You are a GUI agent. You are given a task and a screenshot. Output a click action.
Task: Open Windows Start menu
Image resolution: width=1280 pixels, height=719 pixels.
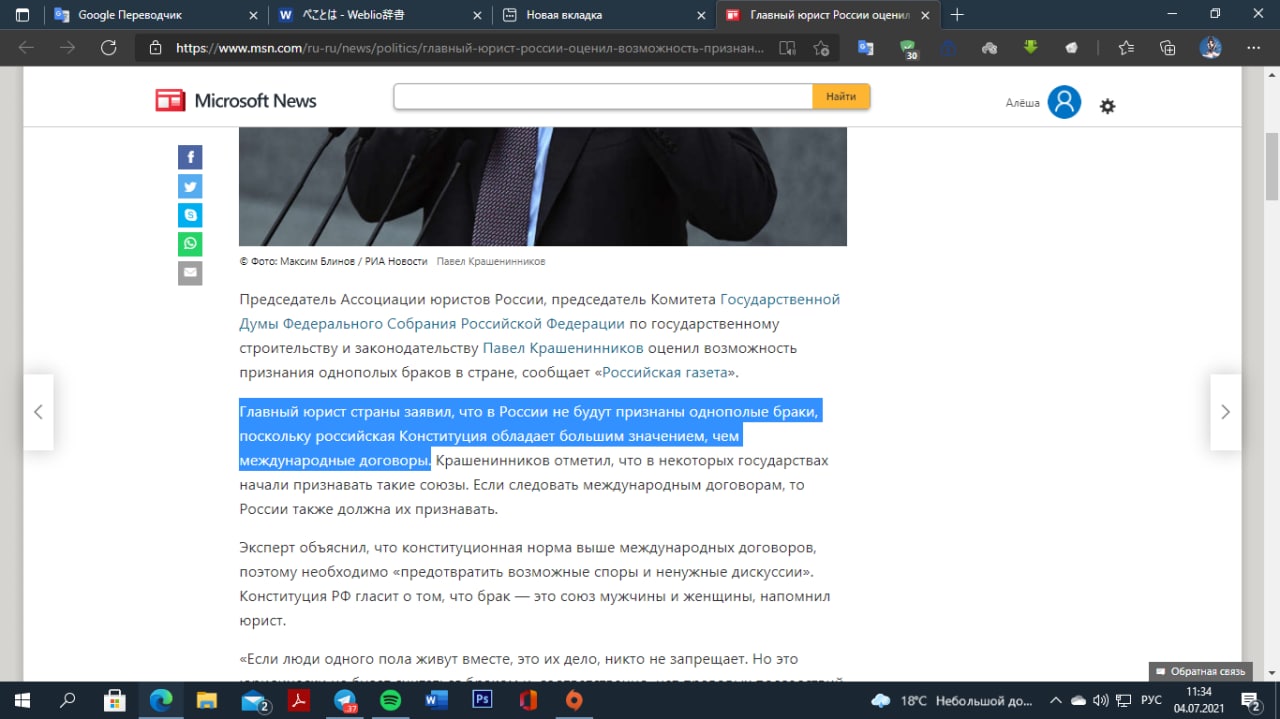pyautogui.click(x=22, y=700)
